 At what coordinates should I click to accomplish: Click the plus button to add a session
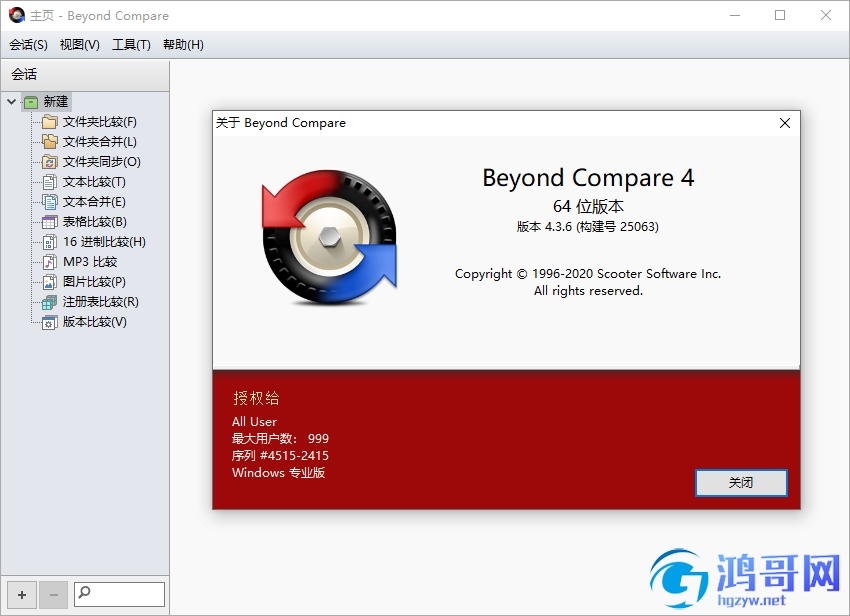[22, 595]
